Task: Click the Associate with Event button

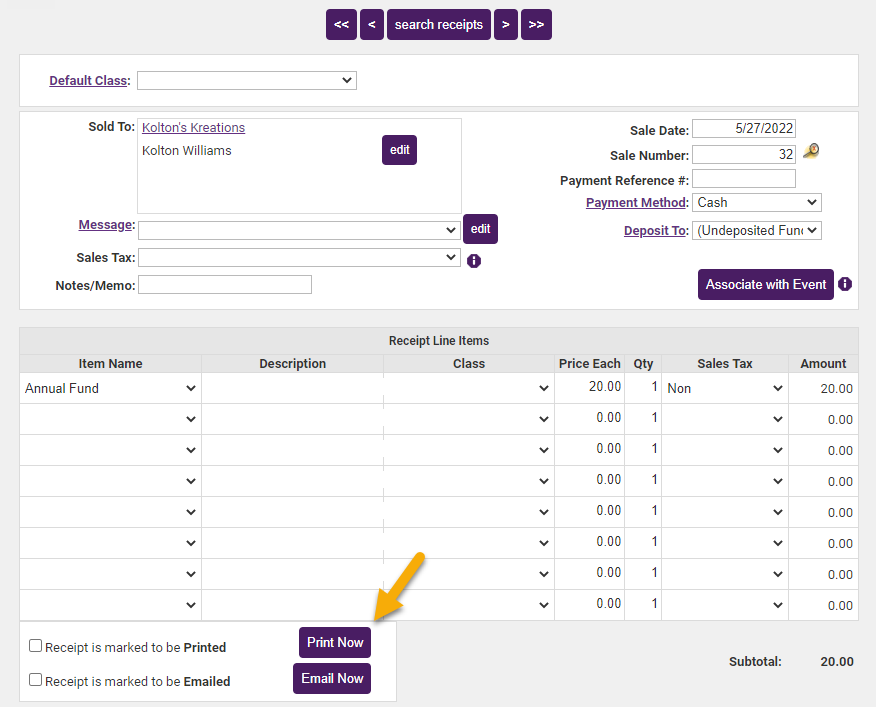Action: (766, 284)
